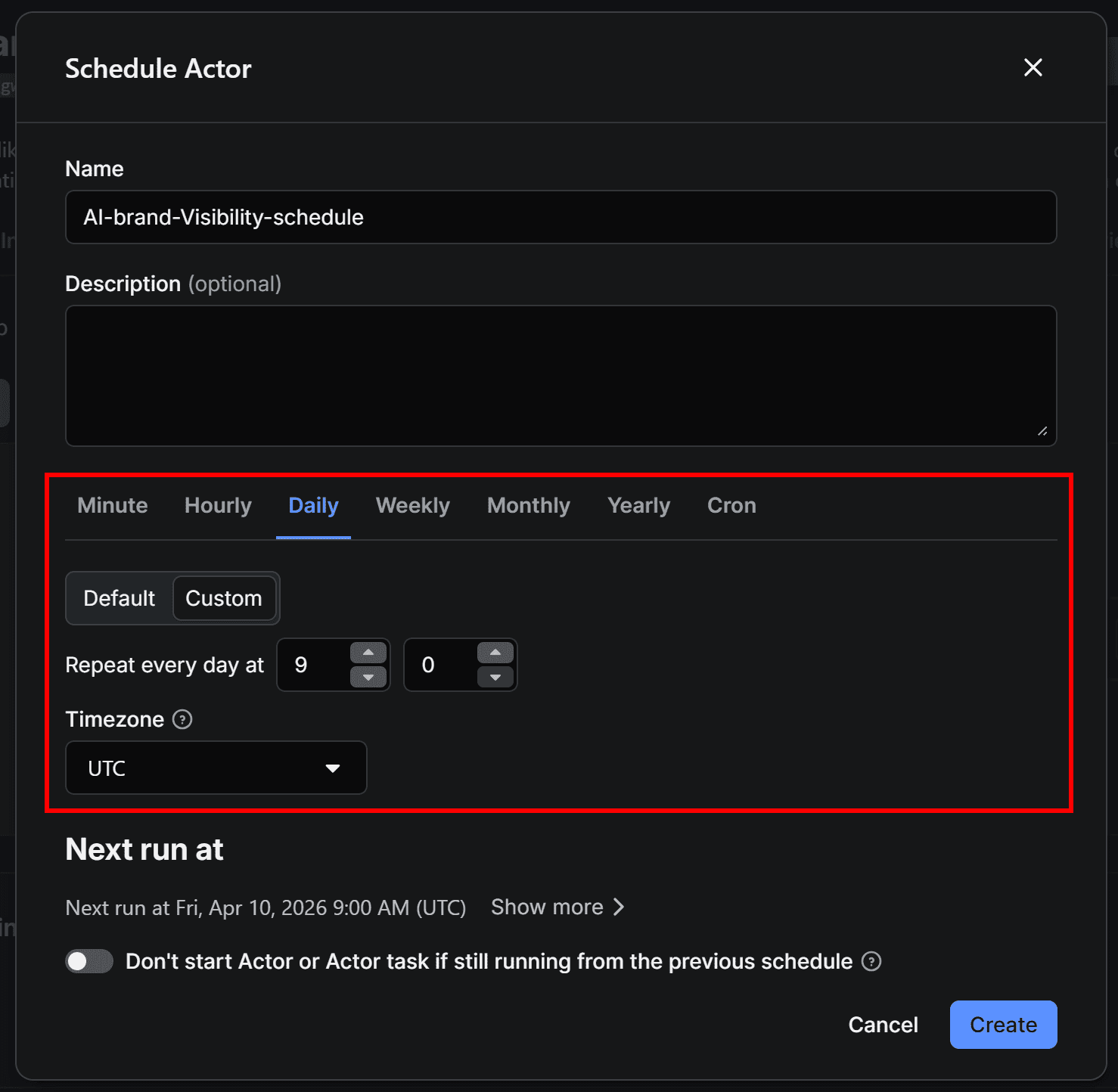Image resolution: width=1118 pixels, height=1092 pixels.
Task: Select the Default scheduling mode
Action: (119, 597)
